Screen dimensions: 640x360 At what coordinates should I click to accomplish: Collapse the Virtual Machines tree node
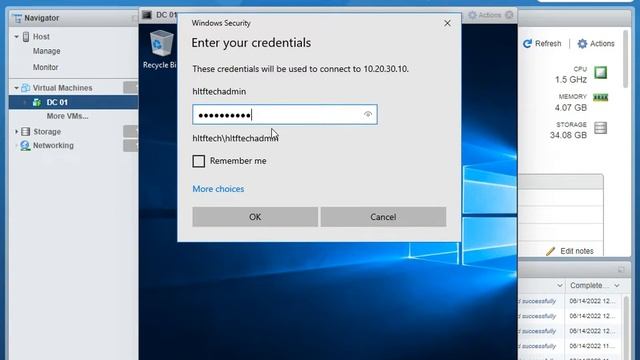tap(16, 88)
